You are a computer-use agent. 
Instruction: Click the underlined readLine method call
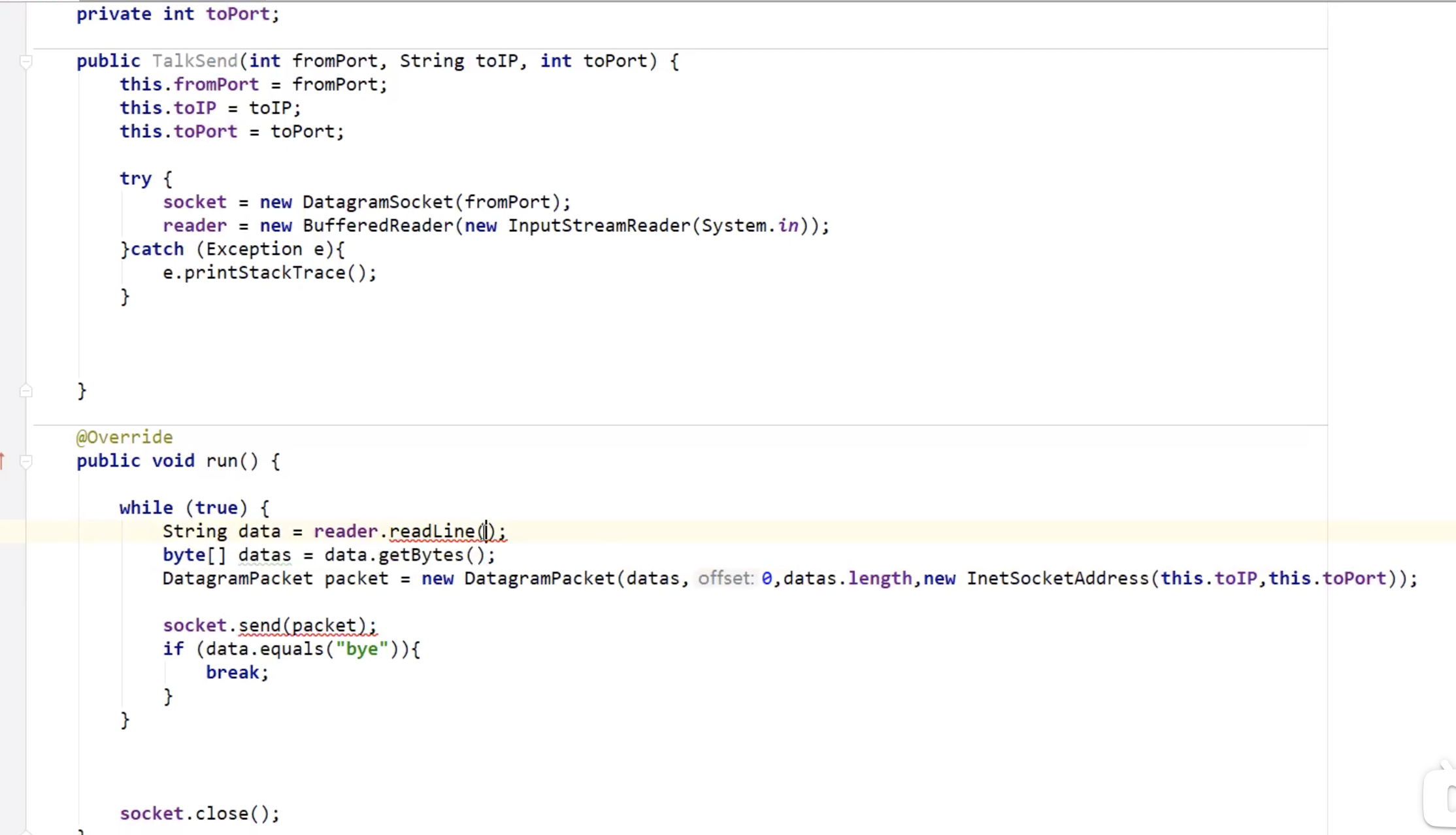tap(431, 532)
